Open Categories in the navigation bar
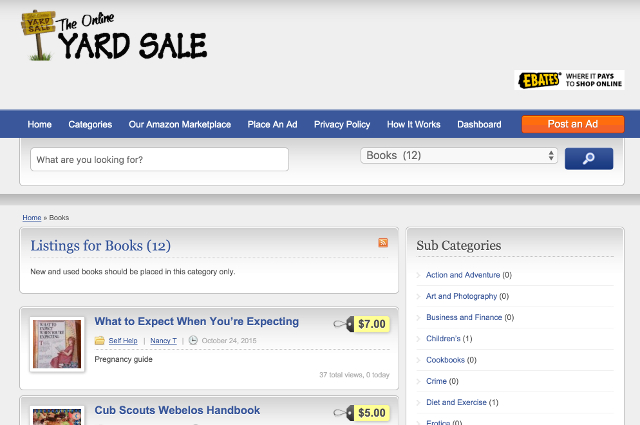640x425 pixels. [90, 125]
